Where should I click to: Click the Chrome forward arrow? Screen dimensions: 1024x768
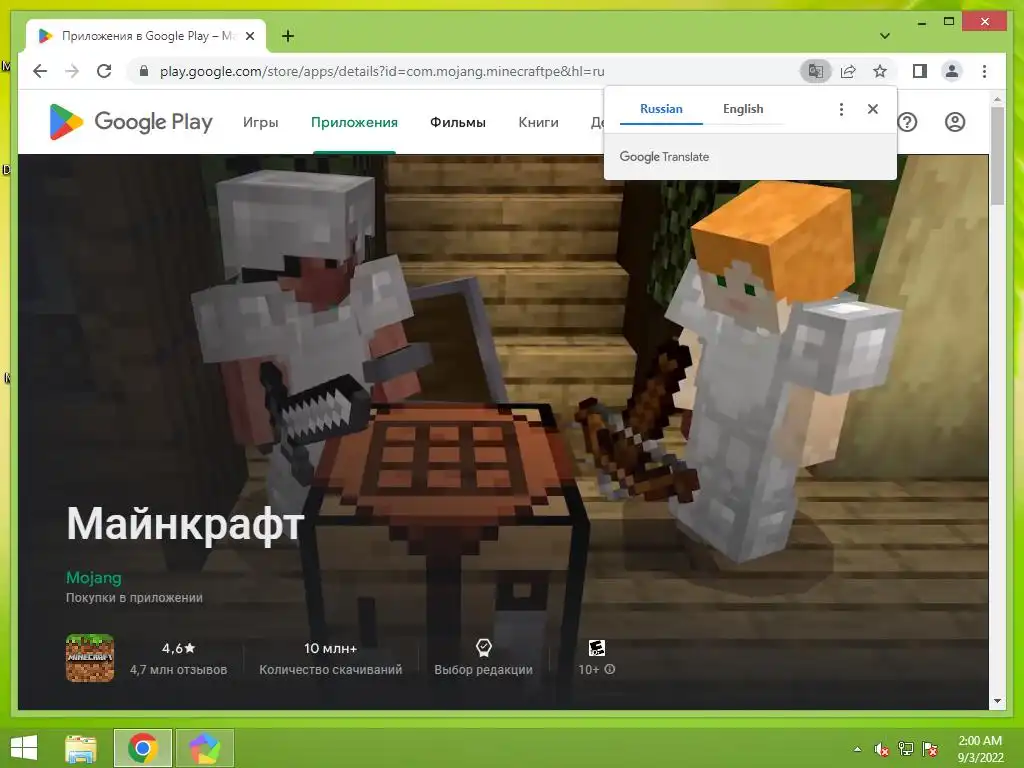click(72, 71)
